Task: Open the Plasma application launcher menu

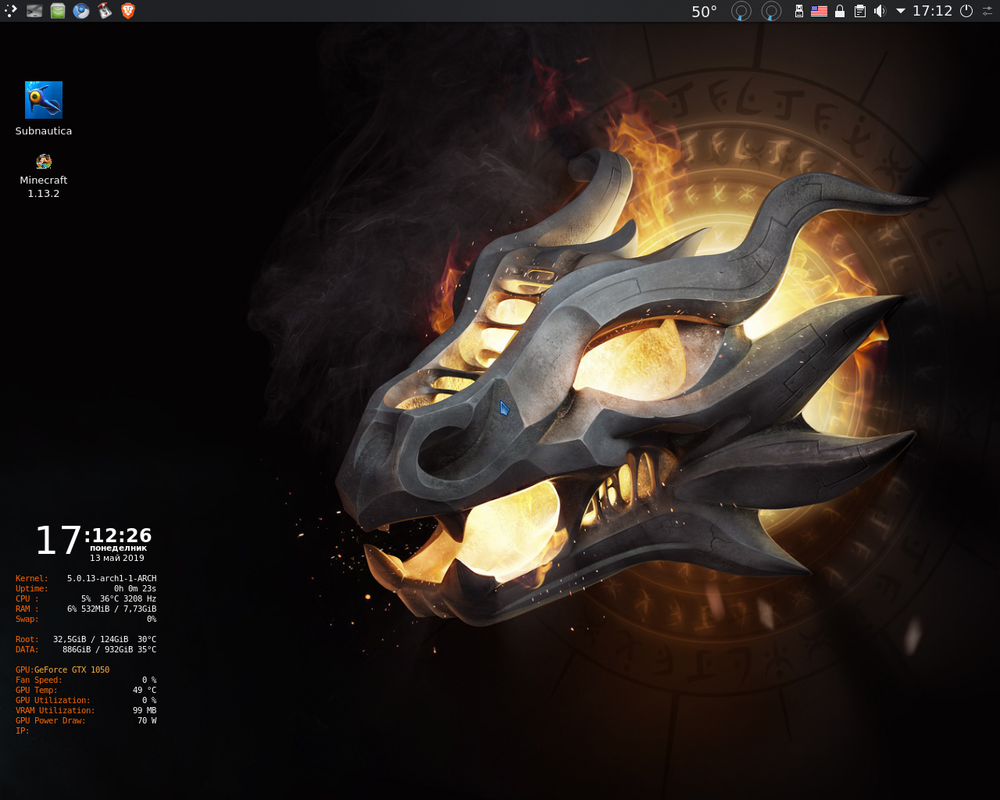Action: (x=10, y=11)
